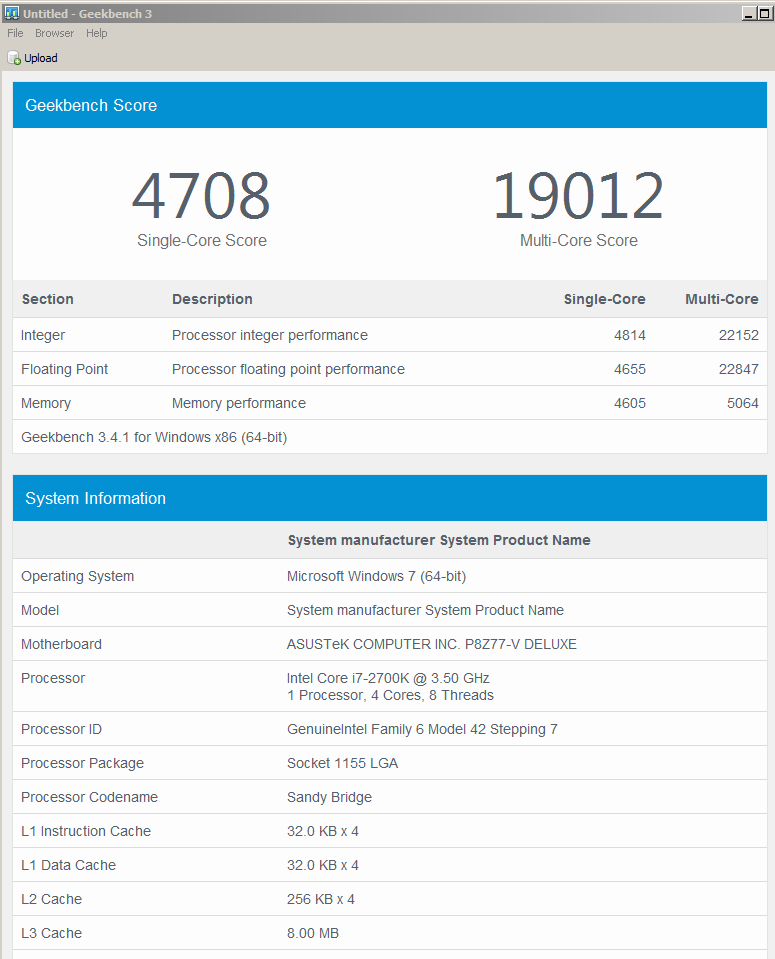This screenshot has height=959, width=775.
Task: Click 'Sandy Bridge' codename value
Action: click(329, 798)
